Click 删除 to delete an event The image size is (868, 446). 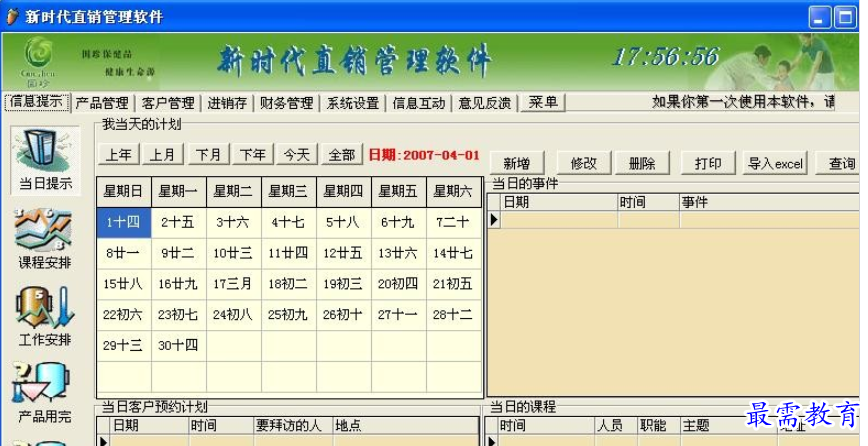(x=642, y=163)
